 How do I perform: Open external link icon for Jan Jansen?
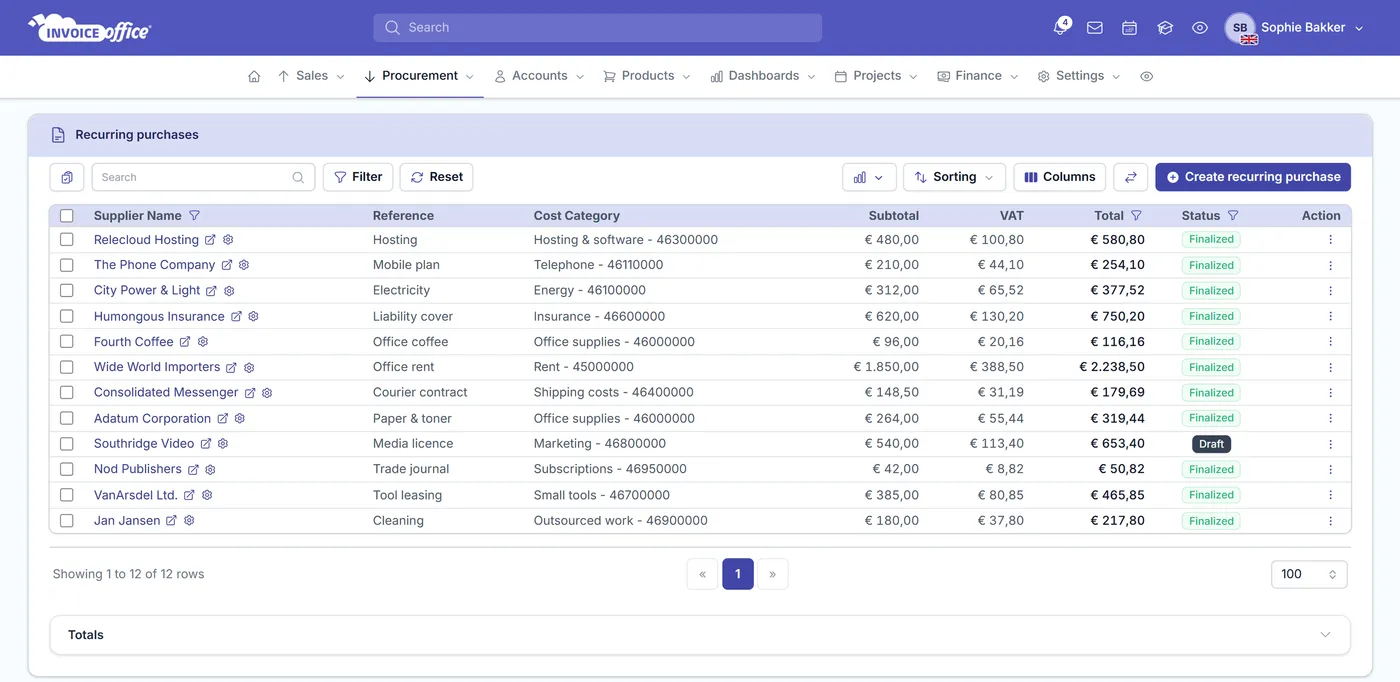pos(171,520)
